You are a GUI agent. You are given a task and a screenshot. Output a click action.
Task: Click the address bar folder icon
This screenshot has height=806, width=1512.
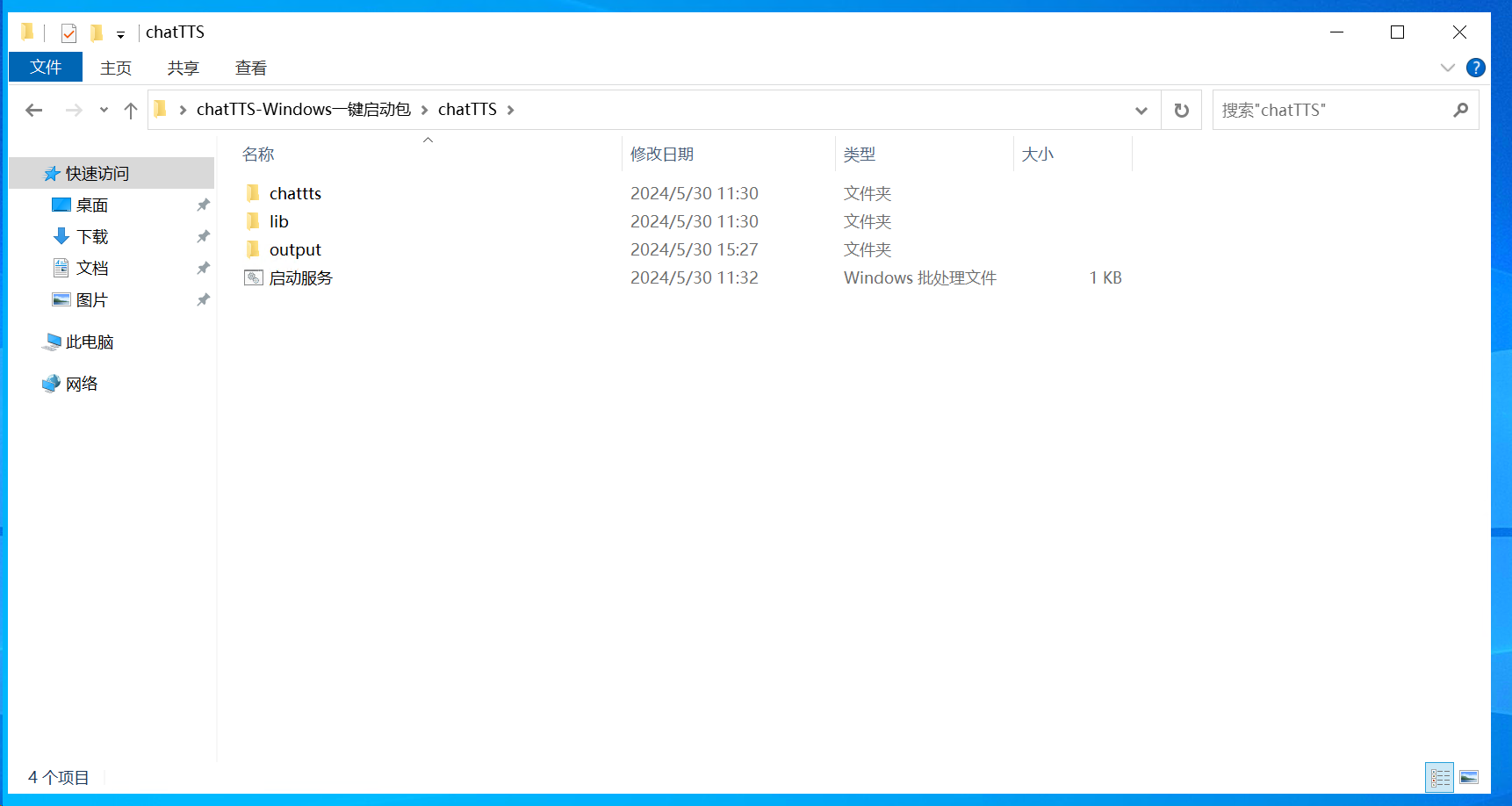160,109
